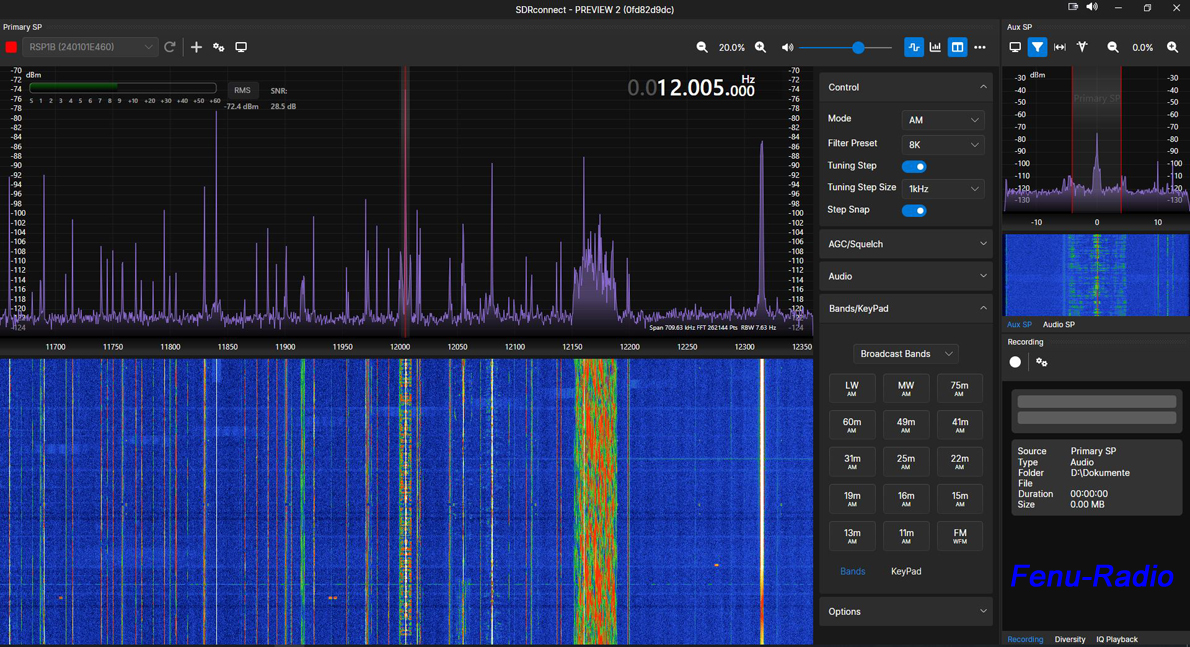Click the record button in Recording panel
The height and width of the screenshot is (647, 1190).
click(1015, 362)
